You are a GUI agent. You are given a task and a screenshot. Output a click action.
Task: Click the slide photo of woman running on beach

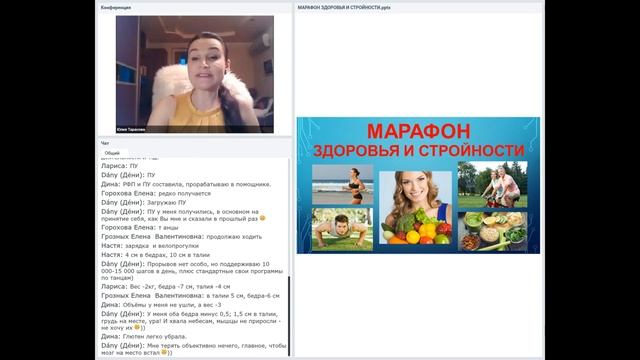pos(342,184)
